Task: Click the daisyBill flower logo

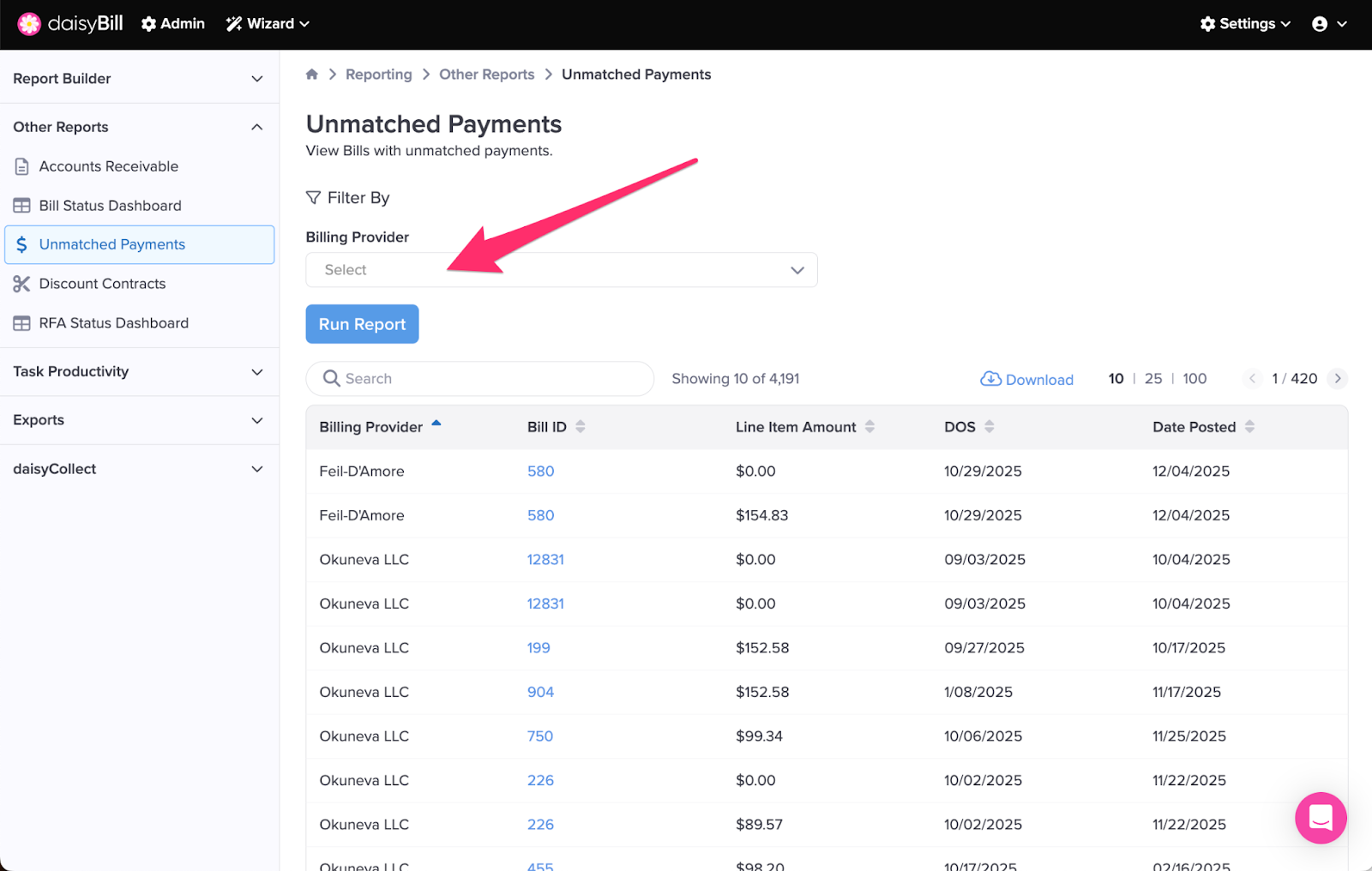Action: (x=29, y=24)
